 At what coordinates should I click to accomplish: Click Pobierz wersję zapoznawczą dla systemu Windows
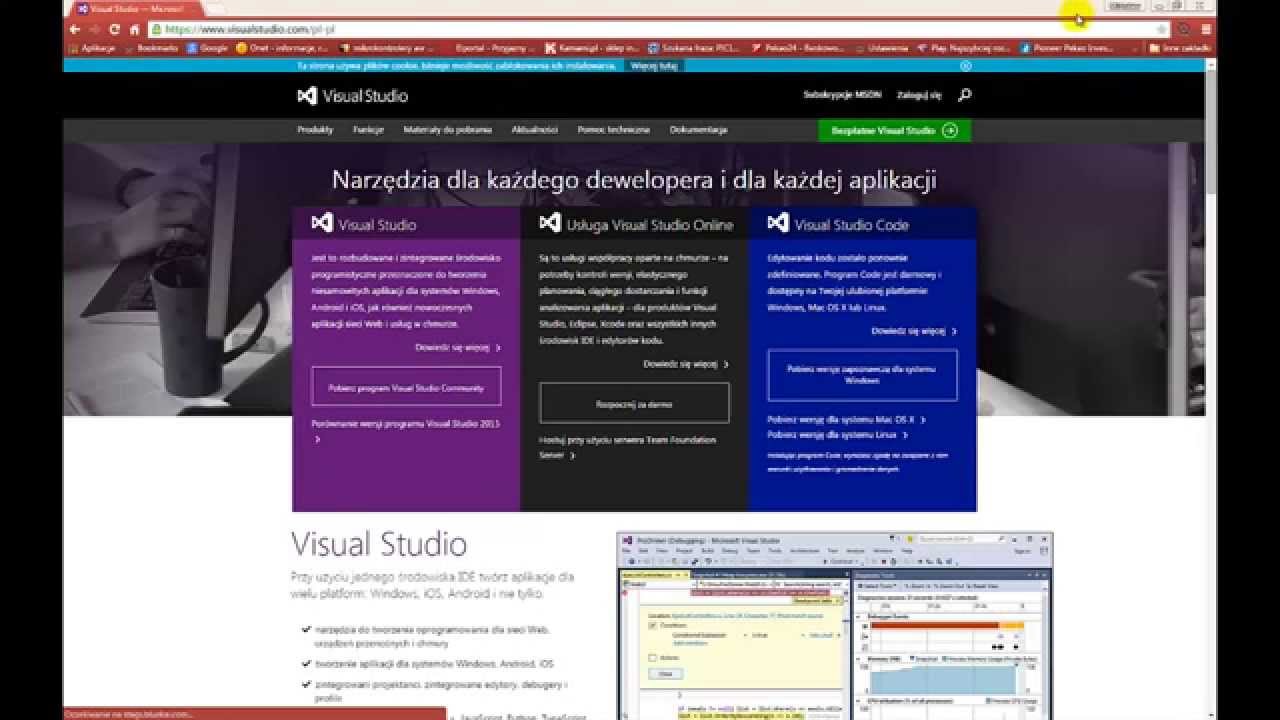(x=862, y=375)
